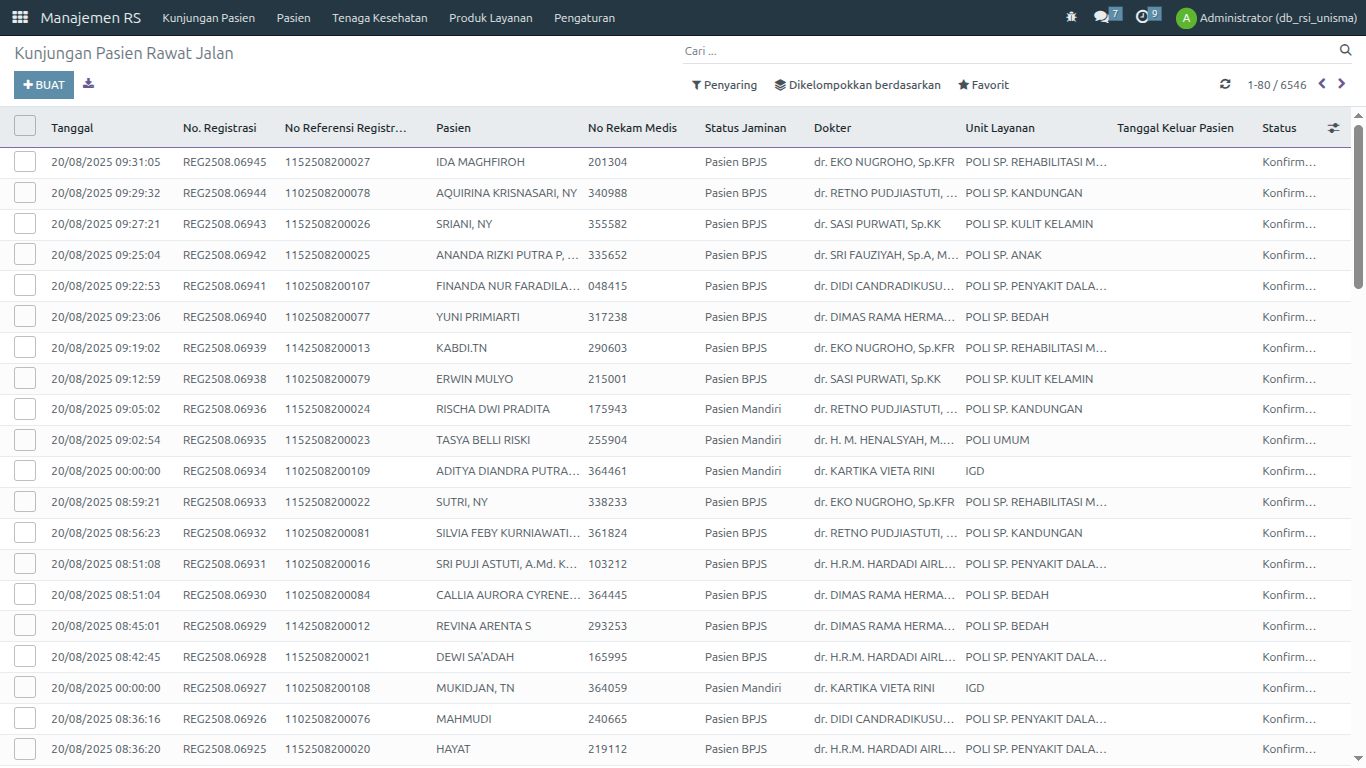Check the row for IDA MAGHFIROH
This screenshot has height=768, width=1366.
pyautogui.click(x=25, y=162)
